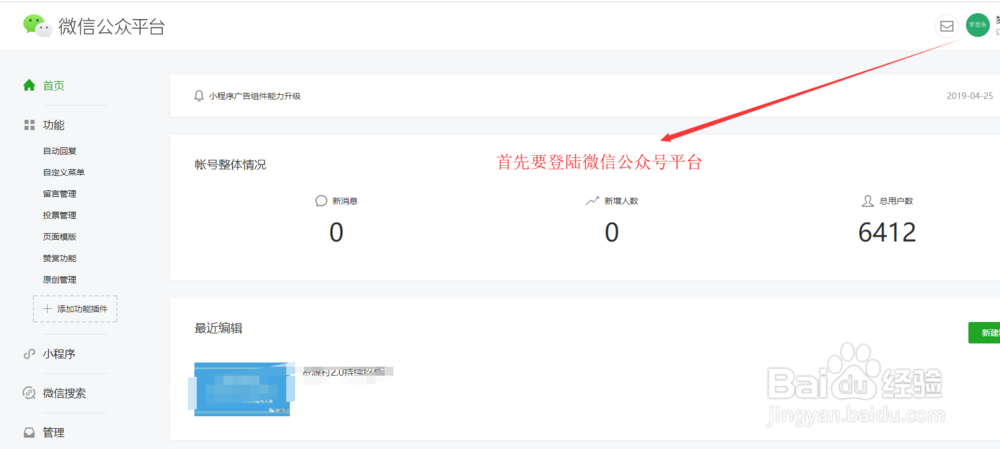Image resolution: width=1000 pixels, height=449 pixels.
Task: Open the 小程序 sidebar section
Action: tap(59, 354)
